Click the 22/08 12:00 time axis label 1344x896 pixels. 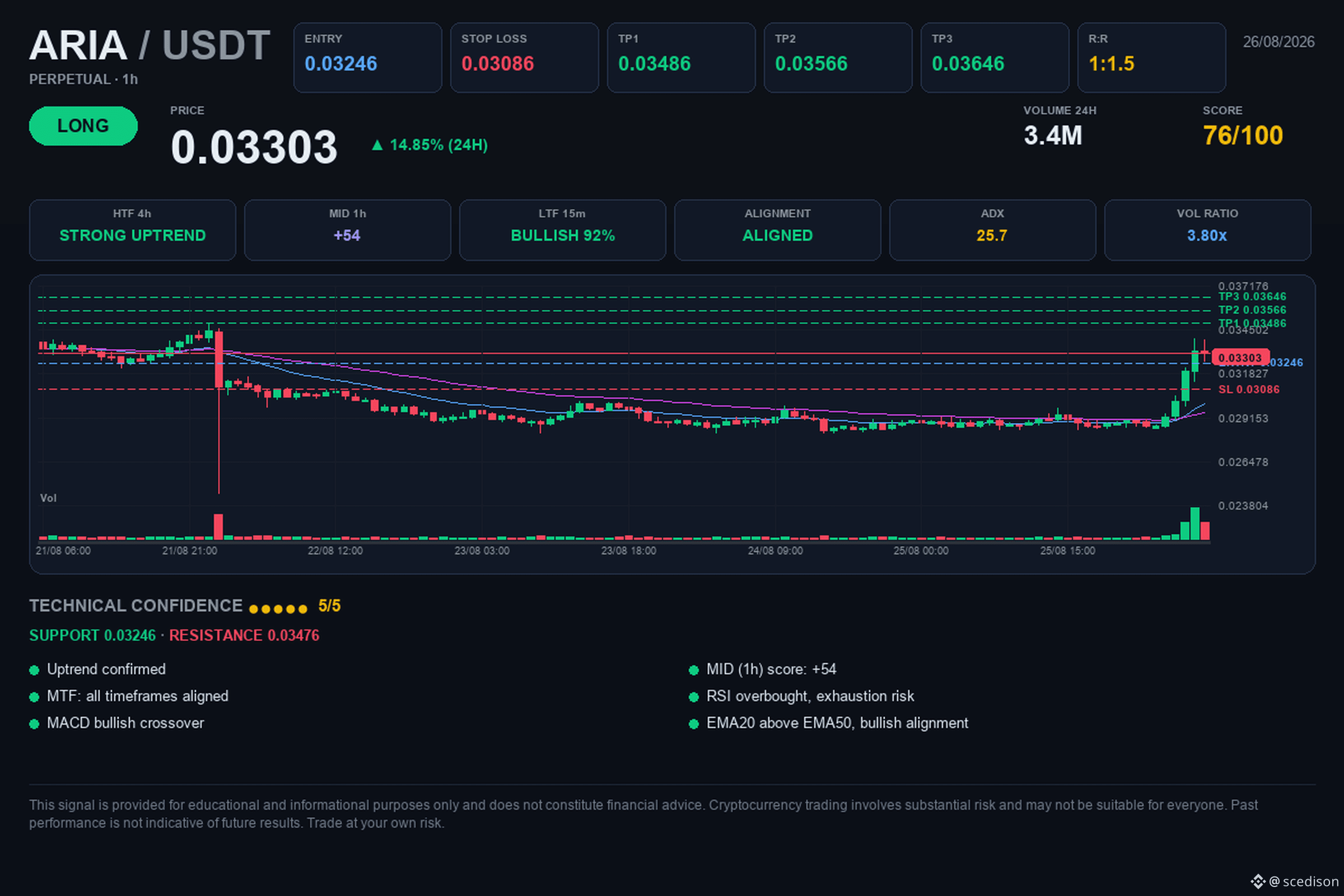tap(335, 551)
